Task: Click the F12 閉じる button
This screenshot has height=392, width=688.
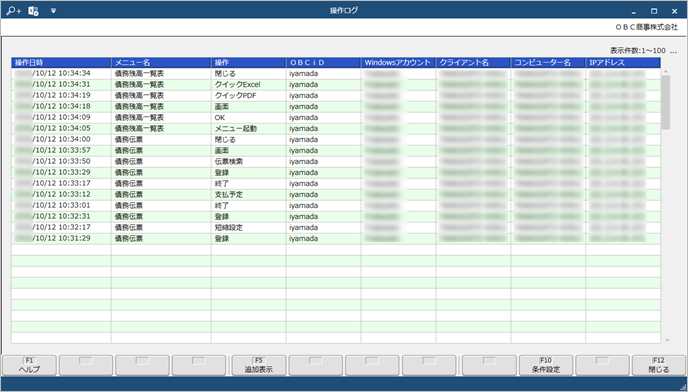Action: click(x=659, y=365)
